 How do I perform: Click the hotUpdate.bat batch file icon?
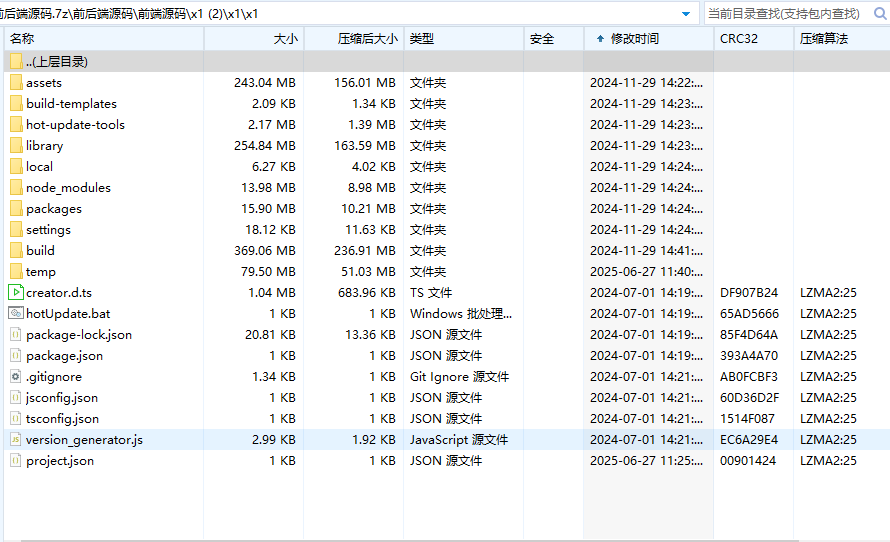pos(15,314)
